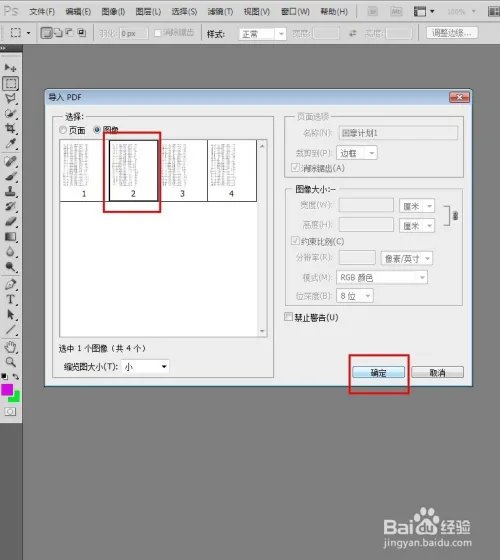
Task: Open the 位深度 8 位 dropdown
Action: [x=355, y=296]
